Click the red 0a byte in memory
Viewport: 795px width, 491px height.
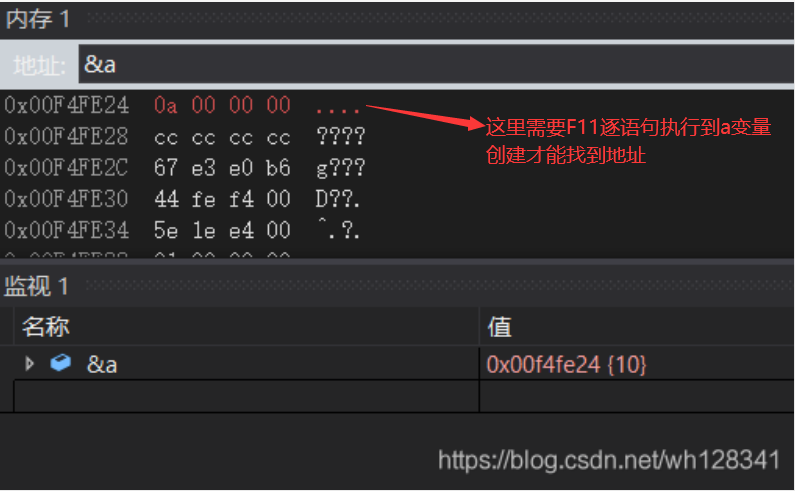pos(166,106)
